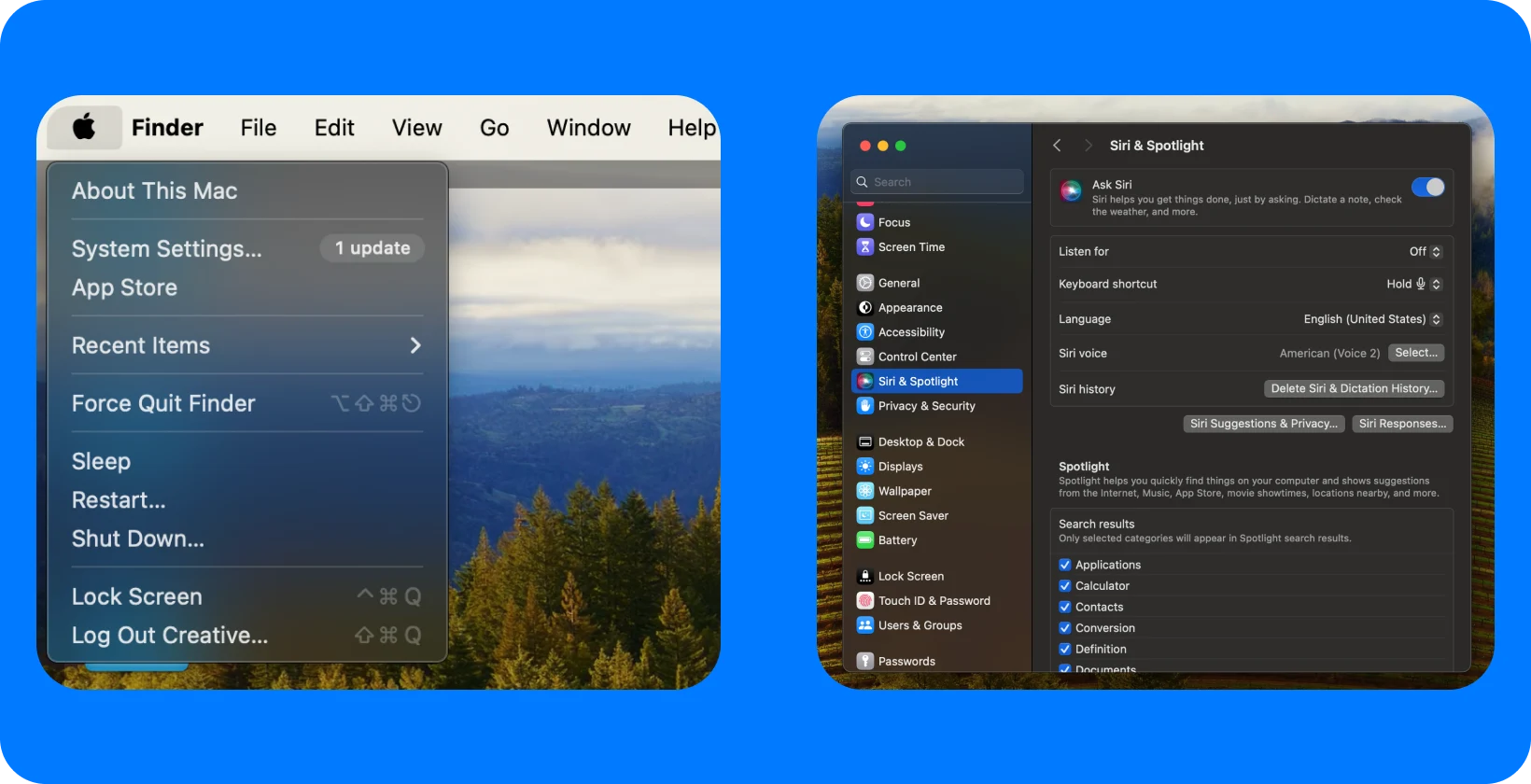
Task: Click the Passwords key icon
Action: (x=865, y=662)
